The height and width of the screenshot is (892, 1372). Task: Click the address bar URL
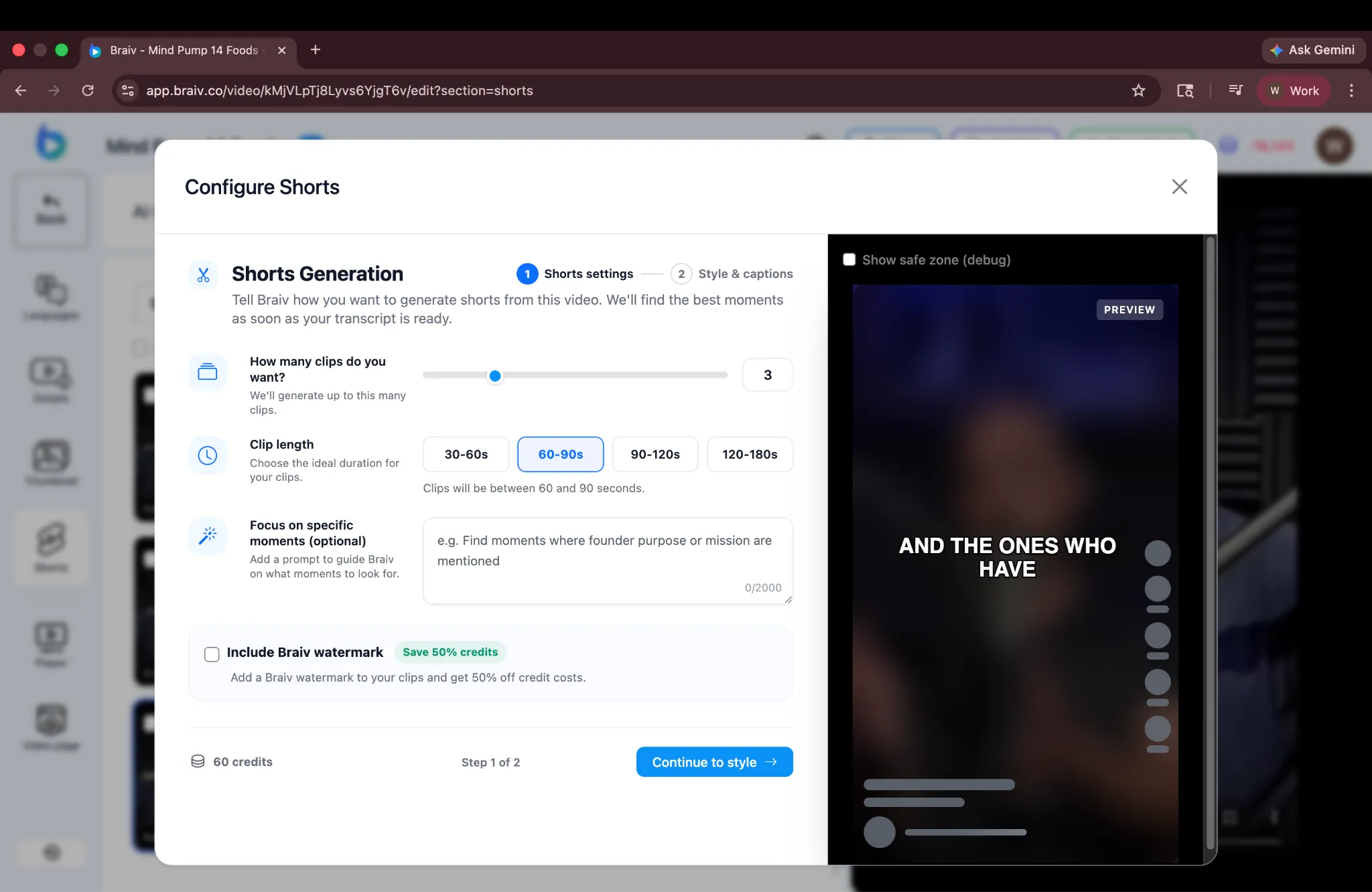[x=340, y=90]
